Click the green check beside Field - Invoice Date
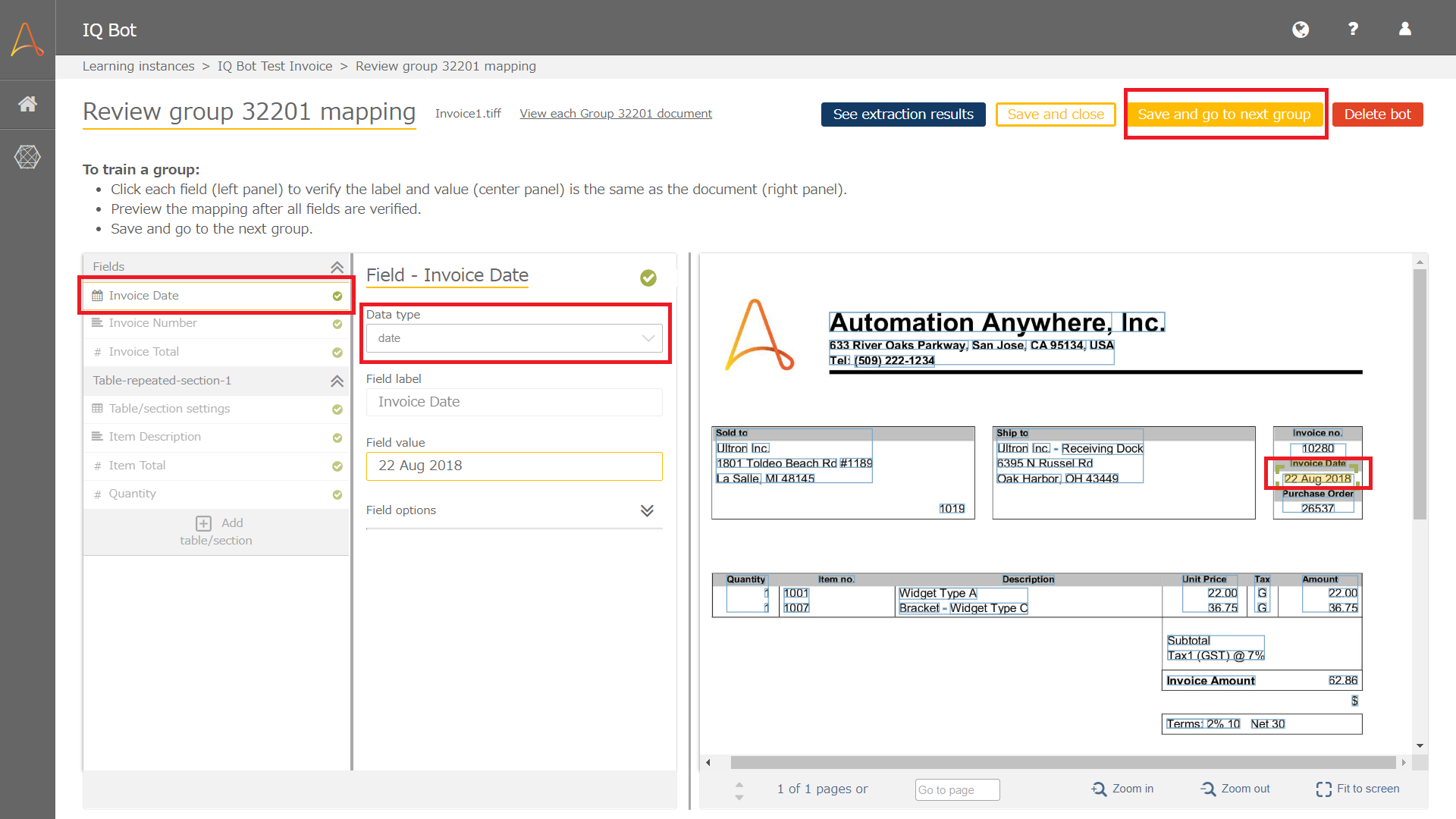The height and width of the screenshot is (819, 1456). pos(648,278)
